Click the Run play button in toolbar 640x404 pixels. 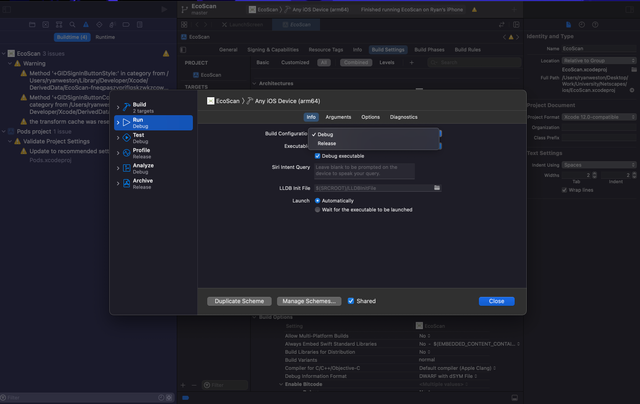pyautogui.click(x=164, y=9)
